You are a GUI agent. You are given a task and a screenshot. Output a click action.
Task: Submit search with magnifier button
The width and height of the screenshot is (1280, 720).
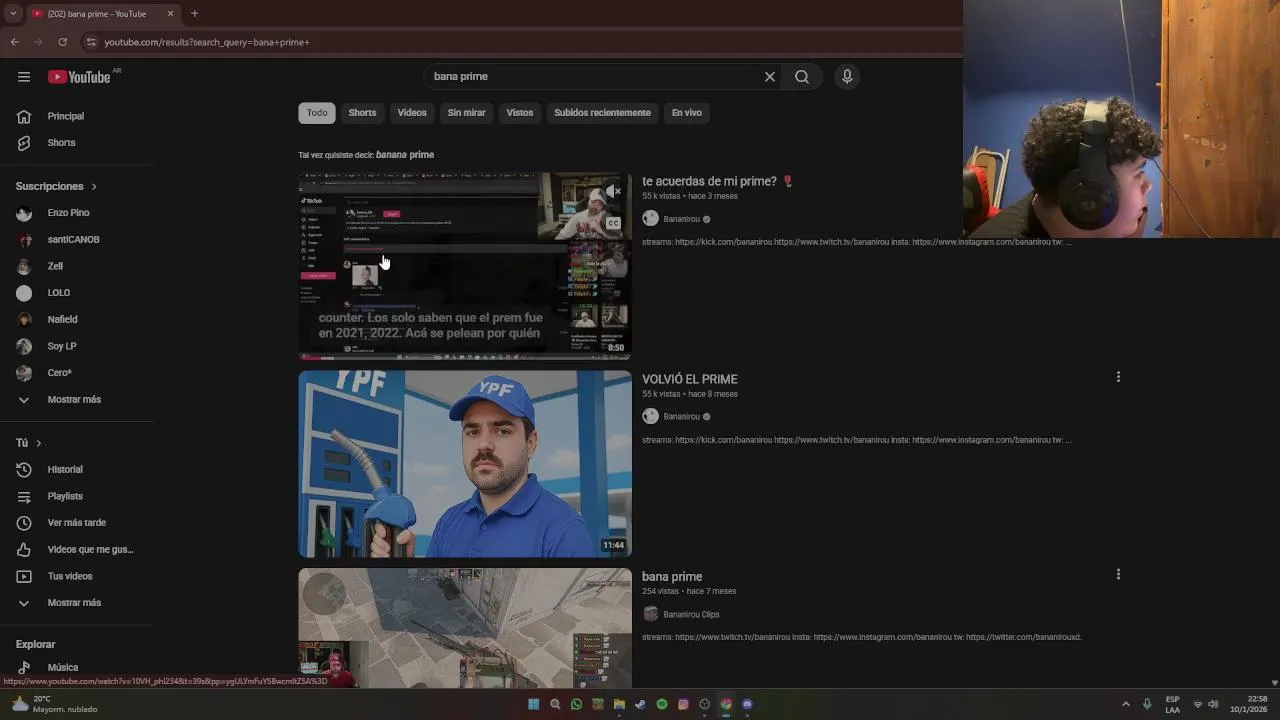click(x=802, y=77)
